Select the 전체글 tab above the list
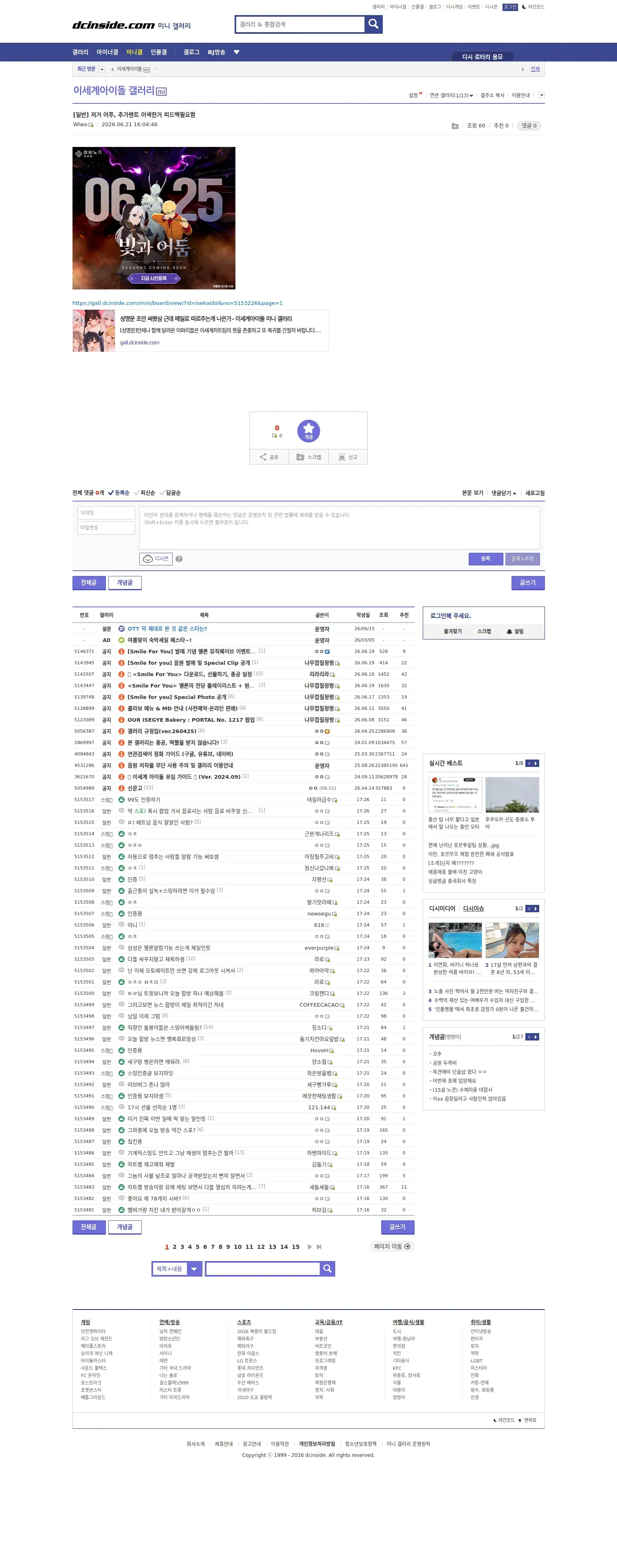The image size is (617, 1568). 89,583
